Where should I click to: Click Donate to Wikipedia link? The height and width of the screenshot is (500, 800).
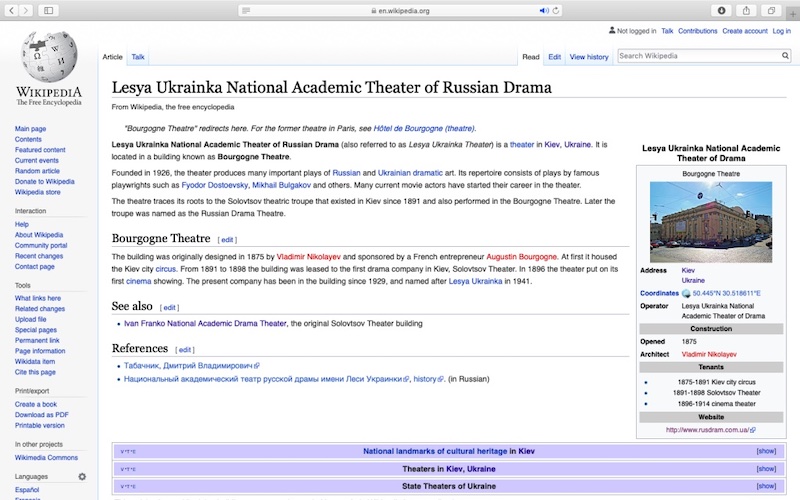[x=44, y=182]
